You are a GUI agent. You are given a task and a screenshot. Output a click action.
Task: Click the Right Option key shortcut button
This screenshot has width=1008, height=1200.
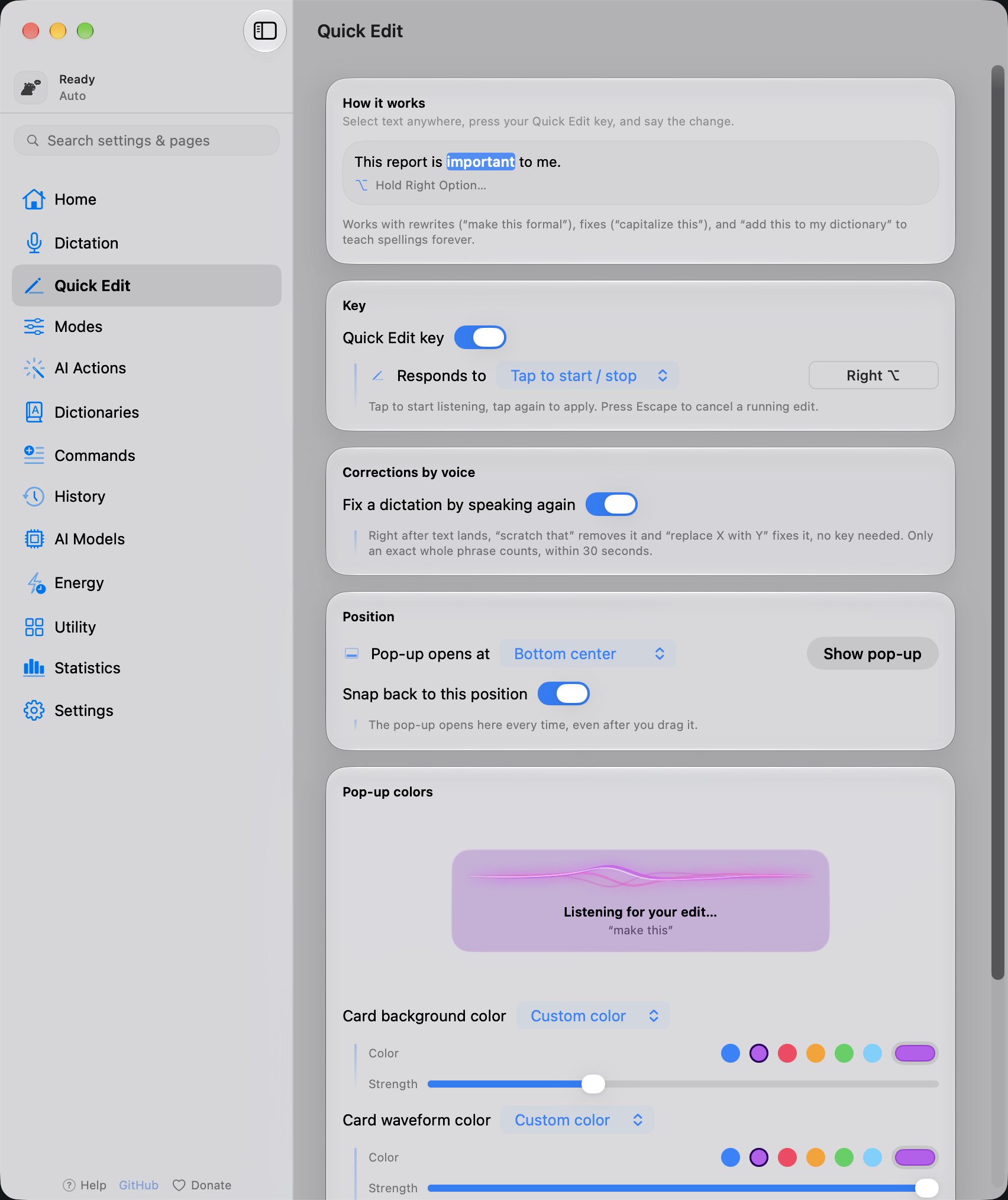(873, 376)
